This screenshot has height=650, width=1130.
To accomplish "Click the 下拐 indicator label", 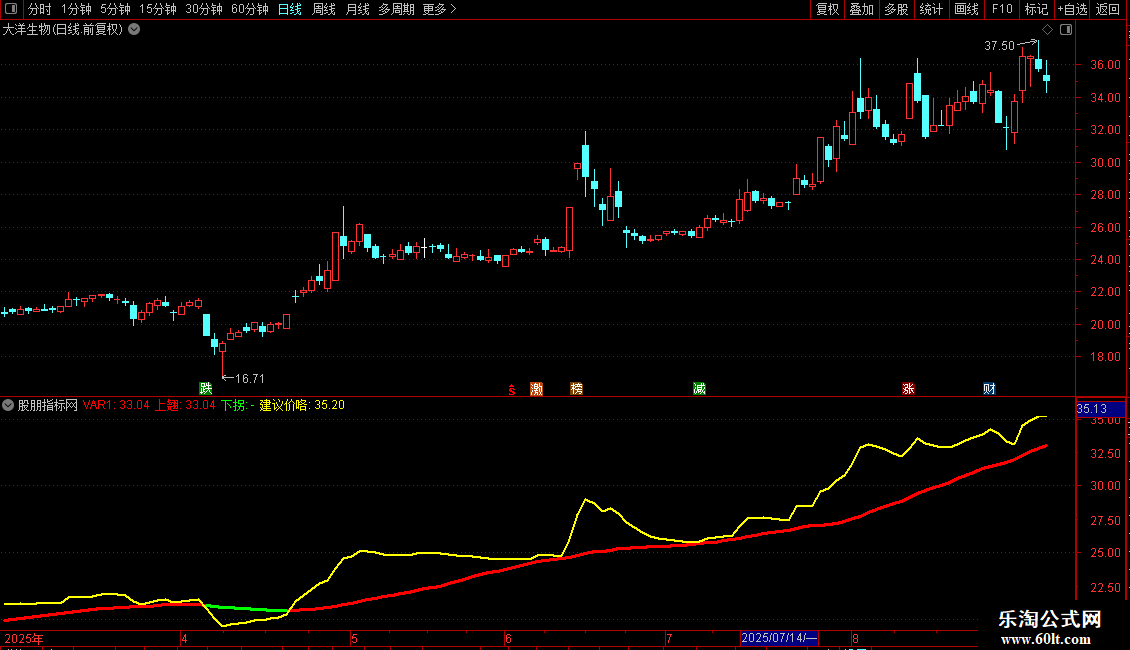I will click(238, 405).
